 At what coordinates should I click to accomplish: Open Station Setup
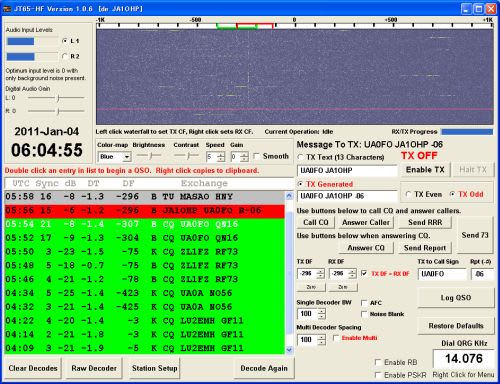(155, 368)
